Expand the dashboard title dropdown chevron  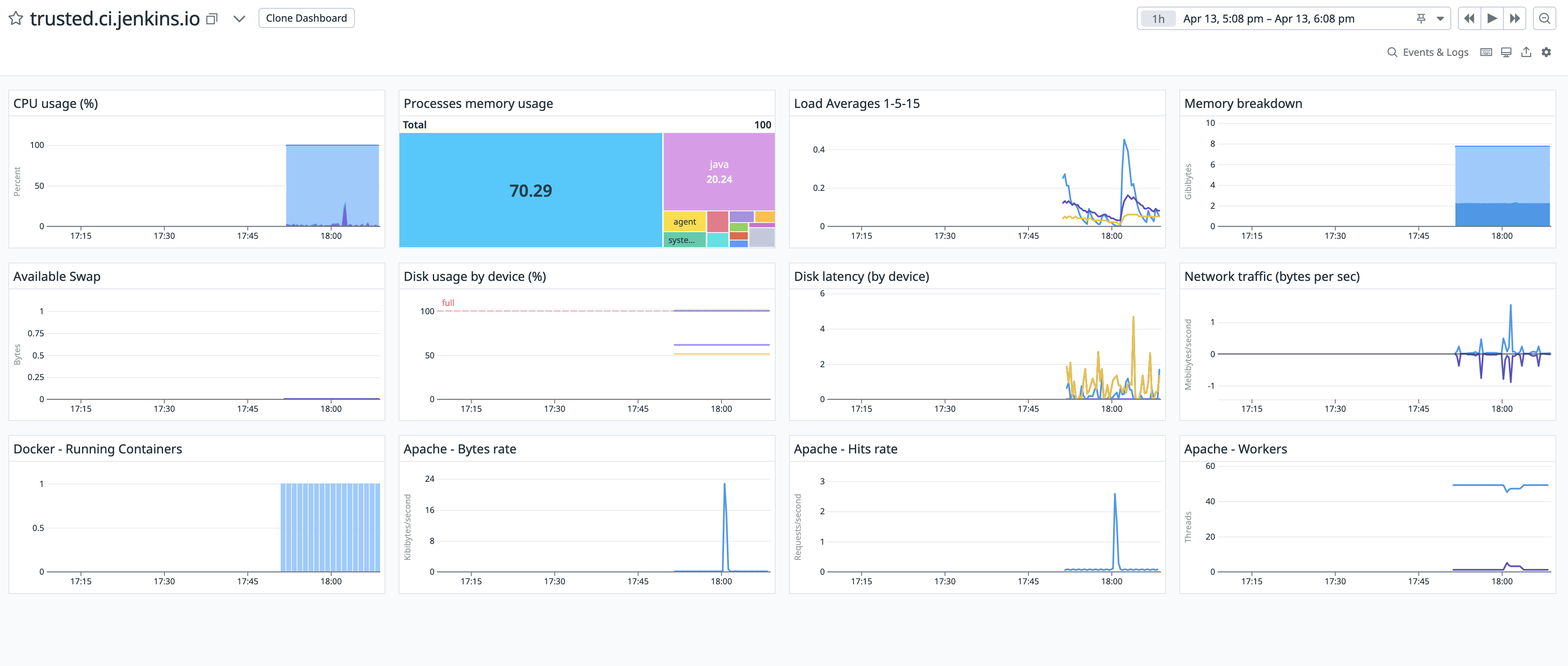pyautogui.click(x=240, y=18)
